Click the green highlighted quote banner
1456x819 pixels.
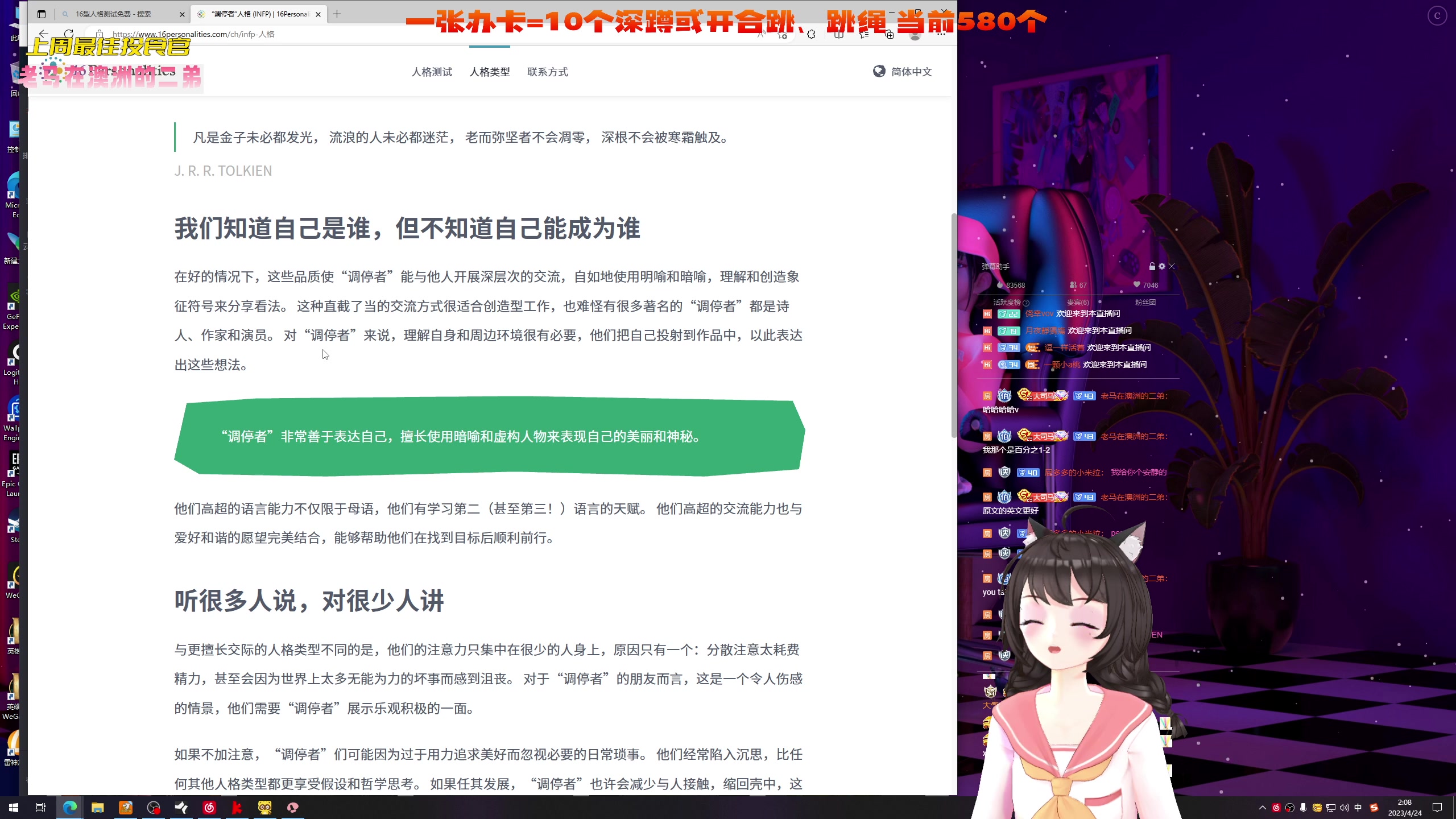click(x=490, y=436)
